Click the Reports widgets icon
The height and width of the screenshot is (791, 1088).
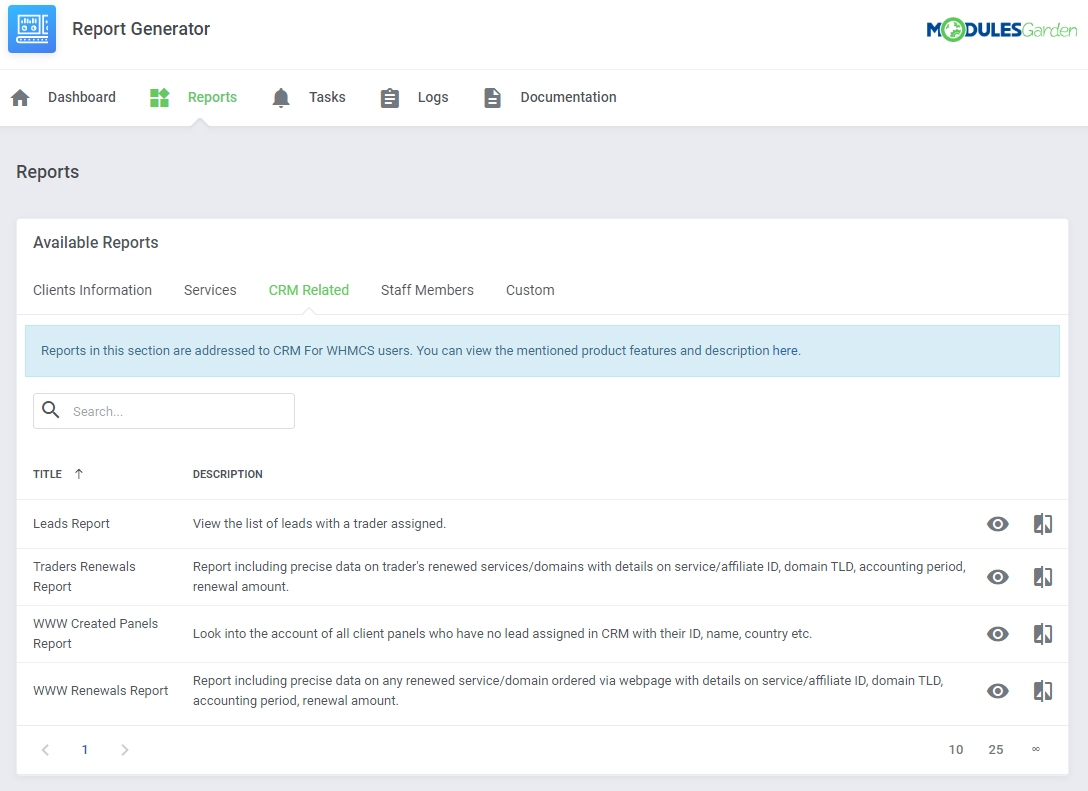160,98
